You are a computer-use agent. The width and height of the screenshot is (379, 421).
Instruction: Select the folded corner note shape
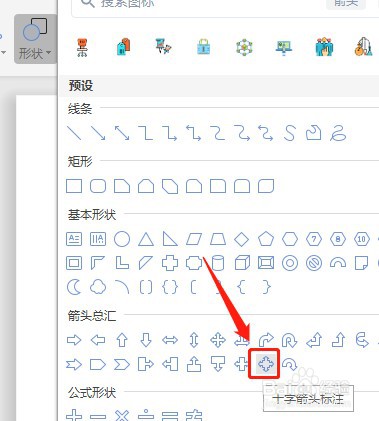tap(362, 263)
